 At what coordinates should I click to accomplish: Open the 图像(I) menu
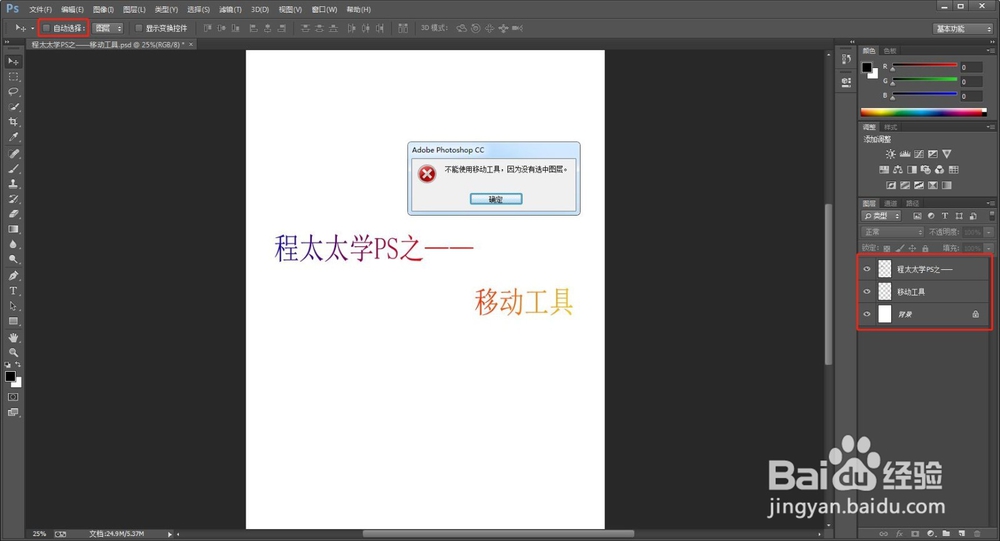[x=103, y=10]
